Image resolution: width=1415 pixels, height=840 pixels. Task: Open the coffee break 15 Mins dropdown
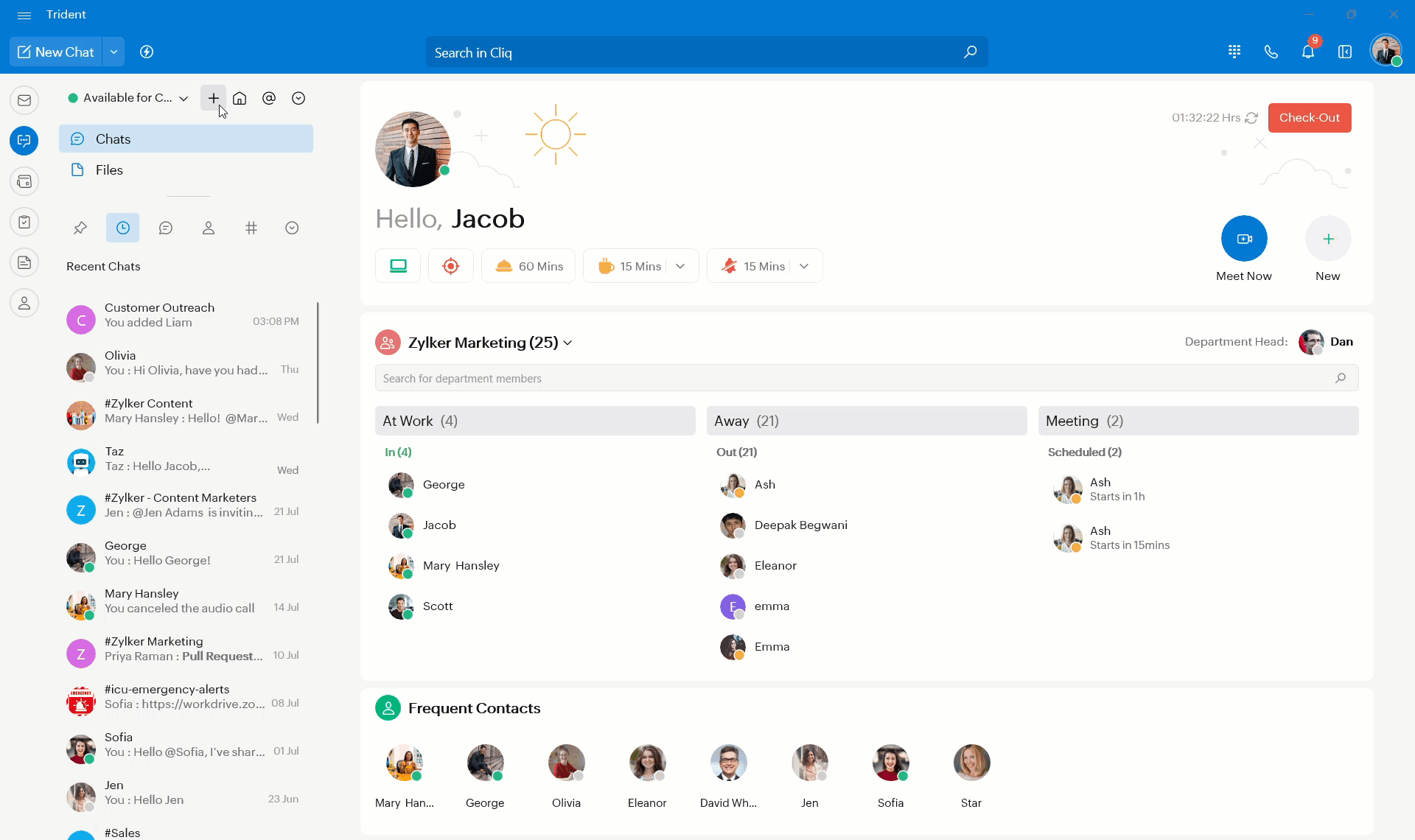[680, 266]
